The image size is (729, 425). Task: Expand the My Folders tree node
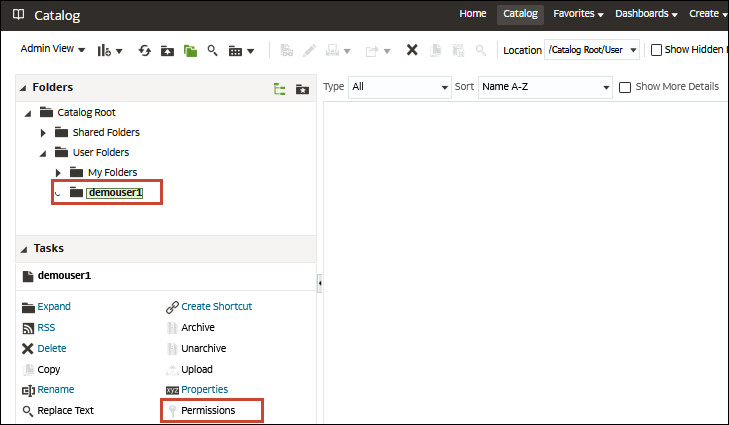pos(58,173)
